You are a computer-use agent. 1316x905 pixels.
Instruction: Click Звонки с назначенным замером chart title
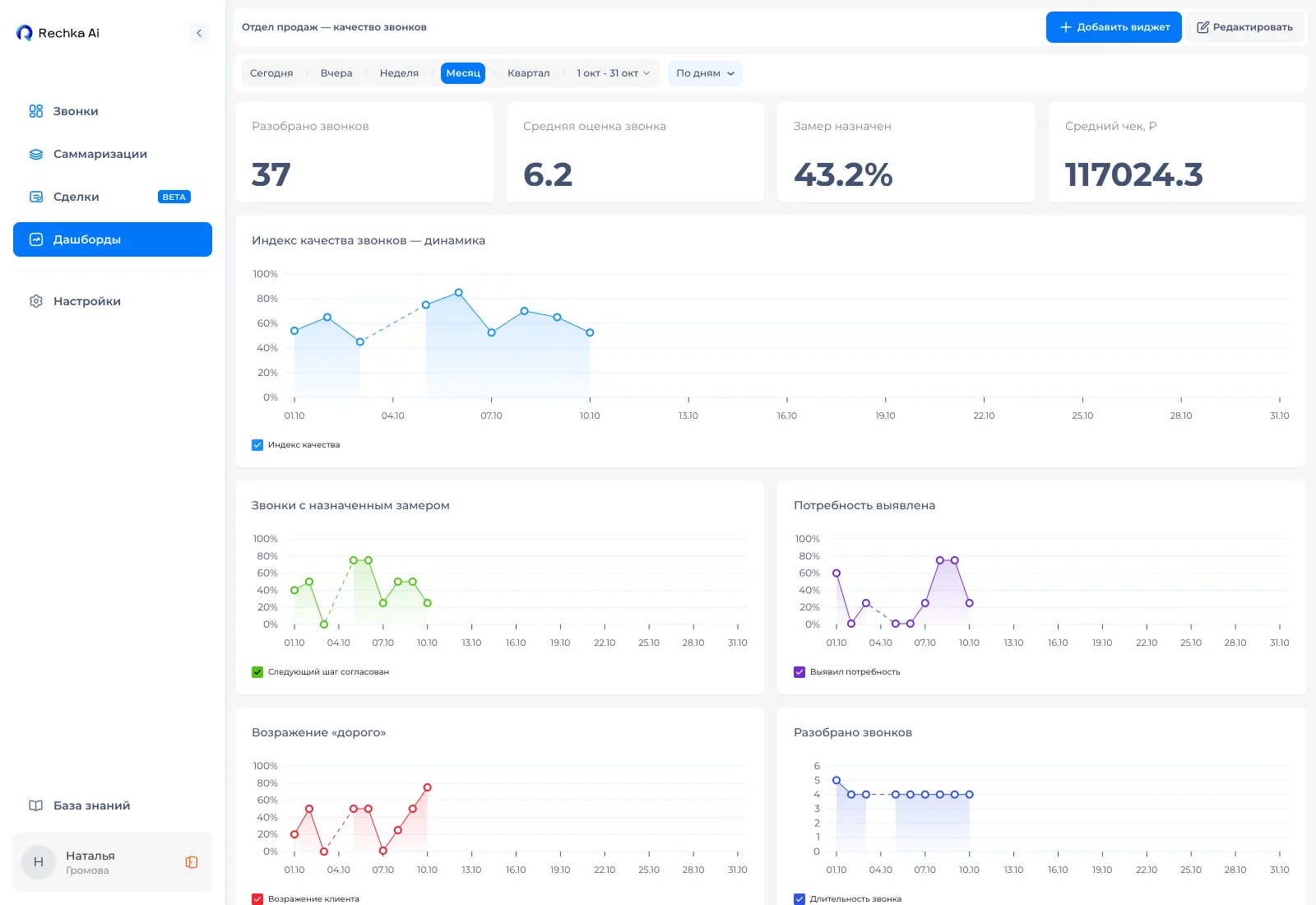(x=350, y=505)
